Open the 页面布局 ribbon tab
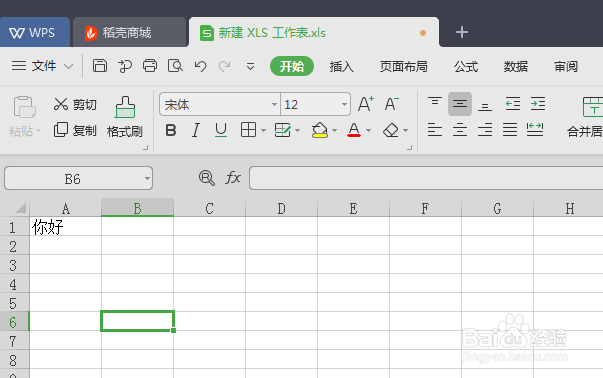The height and width of the screenshot is (378, 603). click(403, 67)
